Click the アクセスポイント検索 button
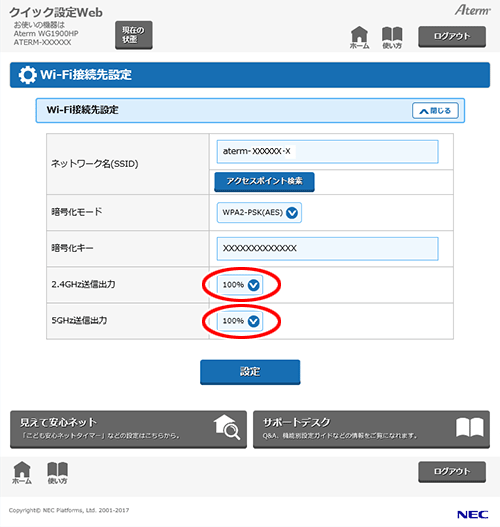Image resolution: width=500 pixels, height=527 pixels. (264, 181)
